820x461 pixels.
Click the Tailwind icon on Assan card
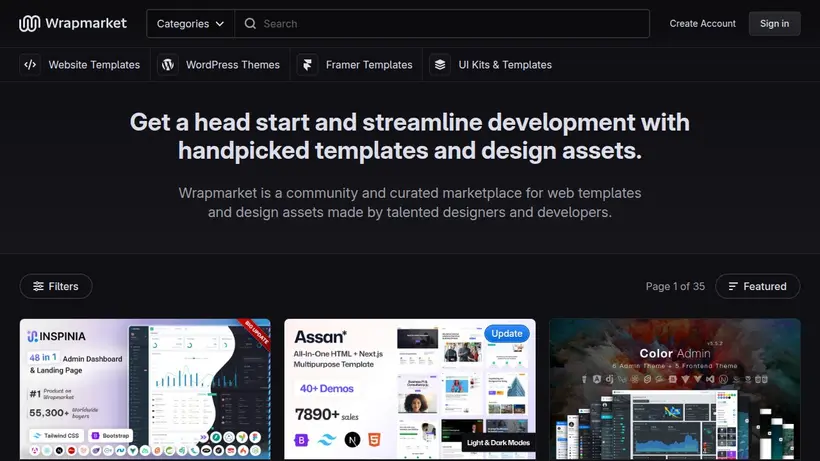point(327,440)
